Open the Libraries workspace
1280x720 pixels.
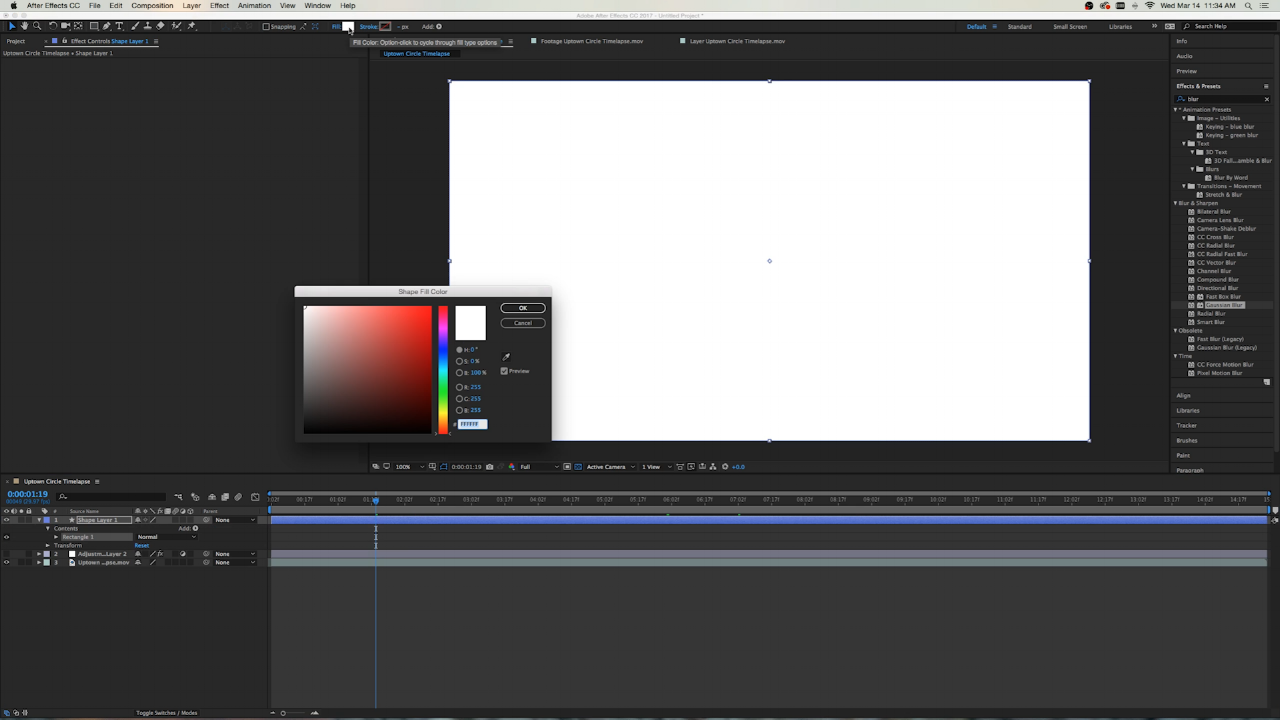point(1120,26)
